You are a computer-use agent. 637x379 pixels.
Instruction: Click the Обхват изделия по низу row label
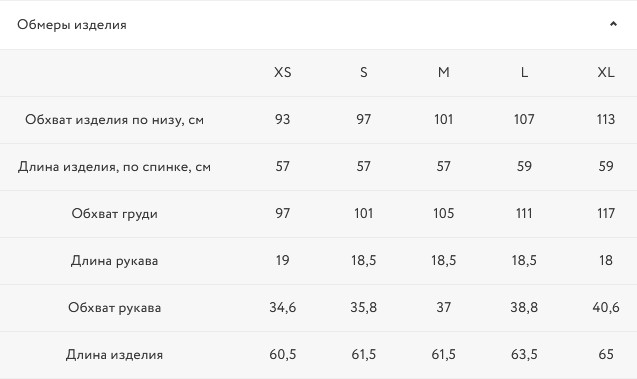click(114, 120)
